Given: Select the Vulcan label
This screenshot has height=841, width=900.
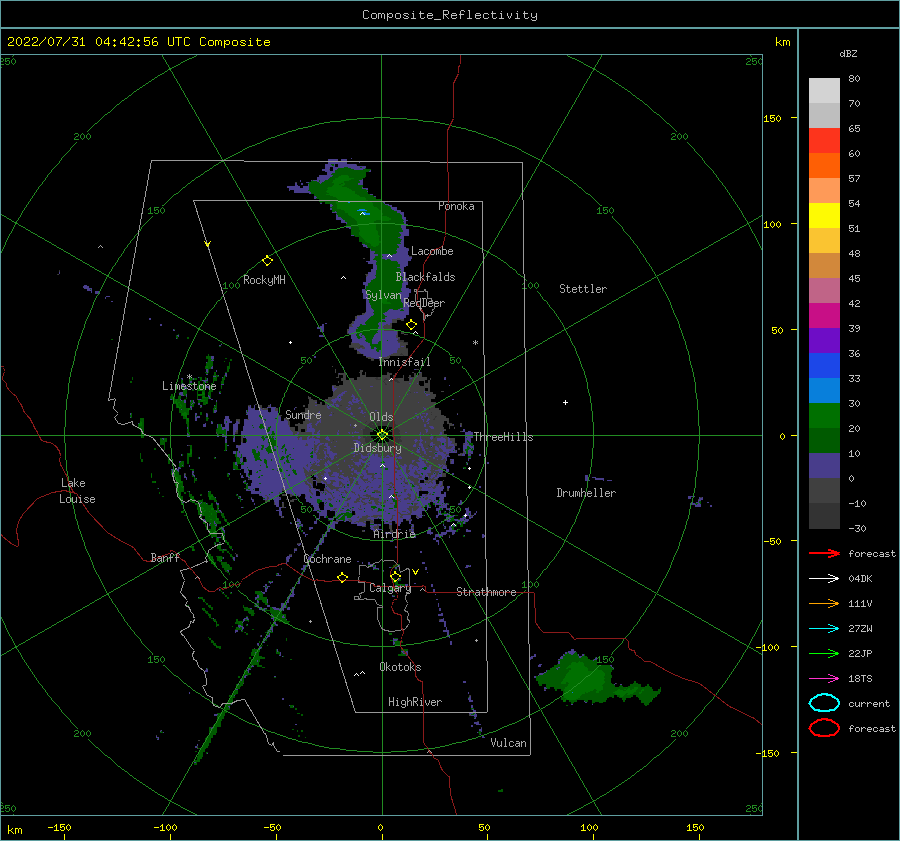Looking at the screenshot, I should coord(508,743).
